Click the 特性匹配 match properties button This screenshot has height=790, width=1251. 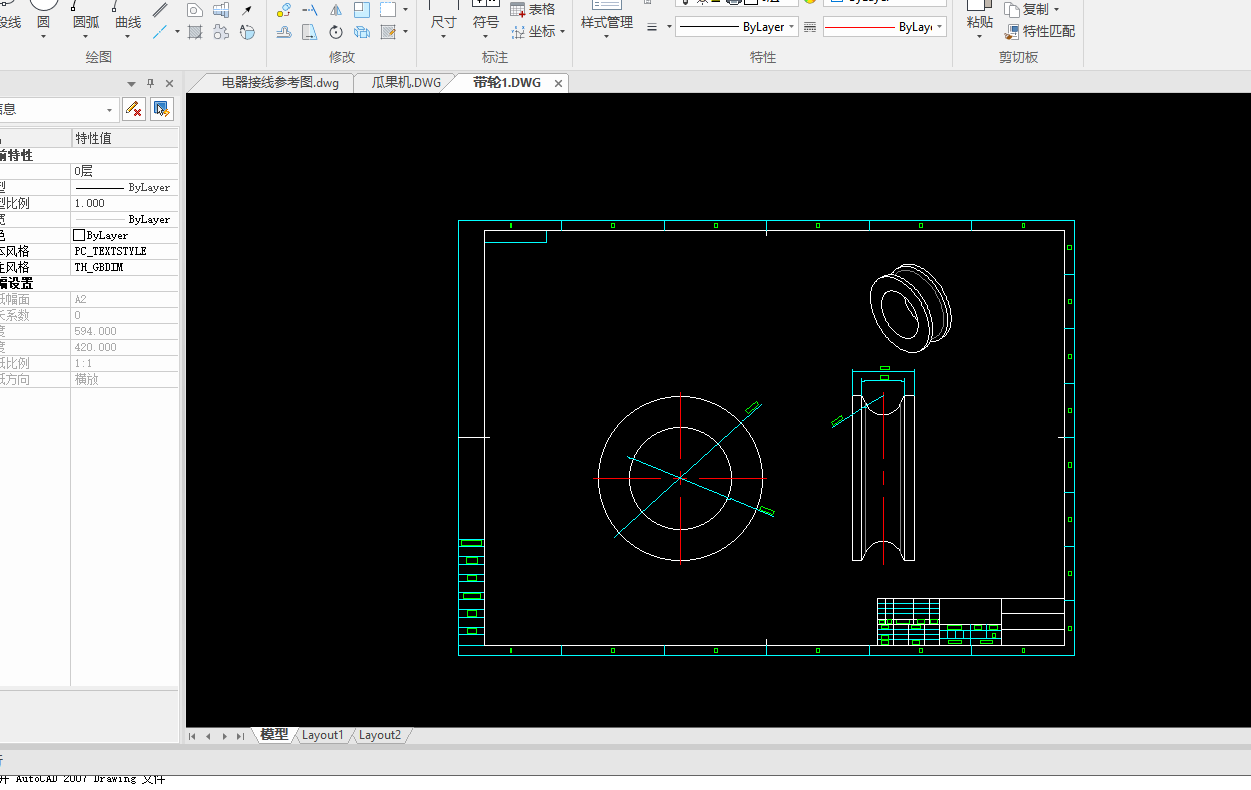tap(1040, 31)
